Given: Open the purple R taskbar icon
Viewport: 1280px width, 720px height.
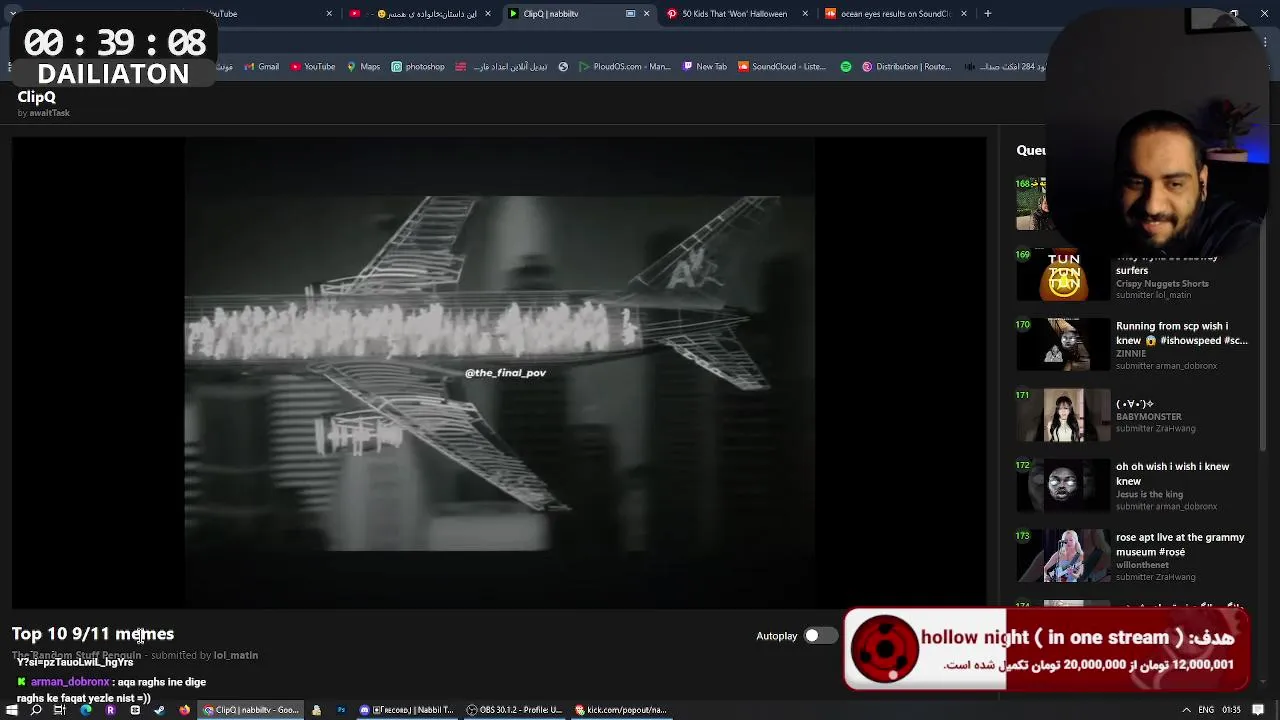Looking at the screenshot, I should point(110,710).
